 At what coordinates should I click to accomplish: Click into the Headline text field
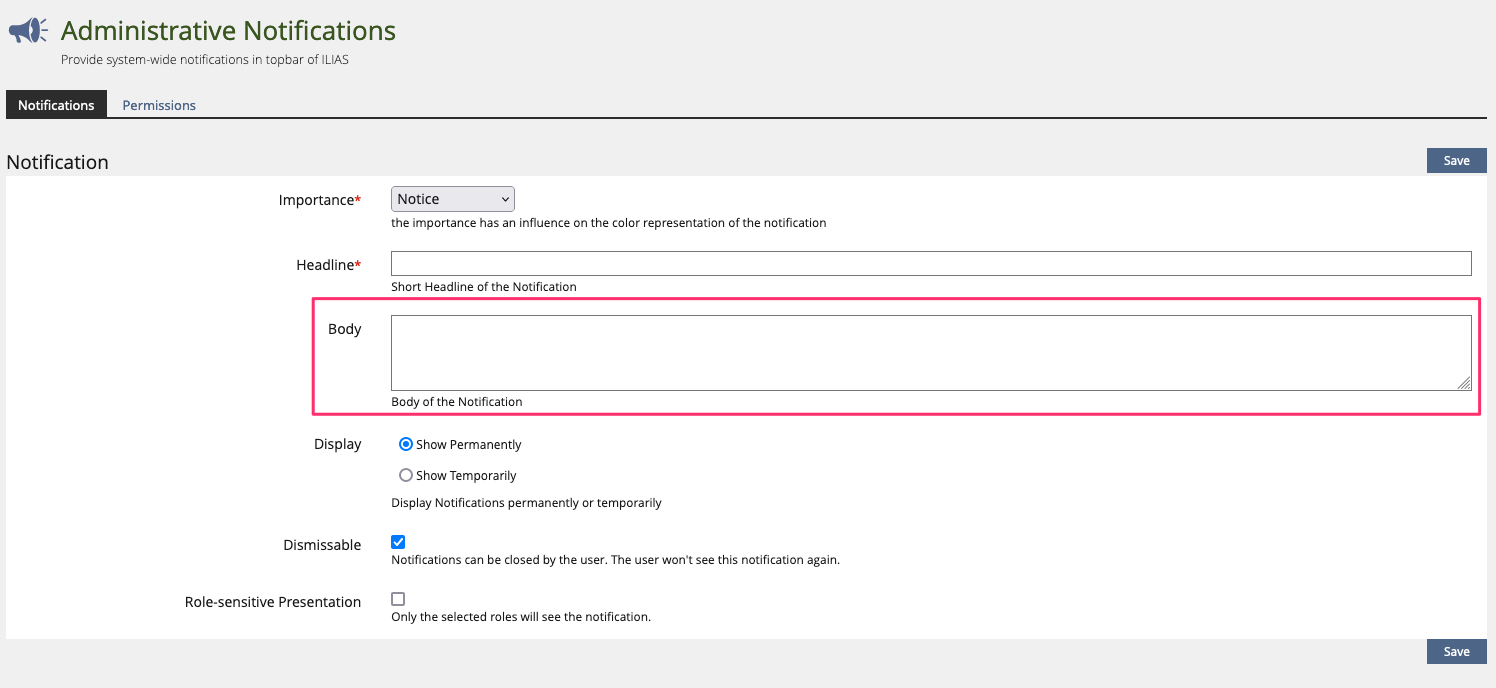(x=930, y=263)
